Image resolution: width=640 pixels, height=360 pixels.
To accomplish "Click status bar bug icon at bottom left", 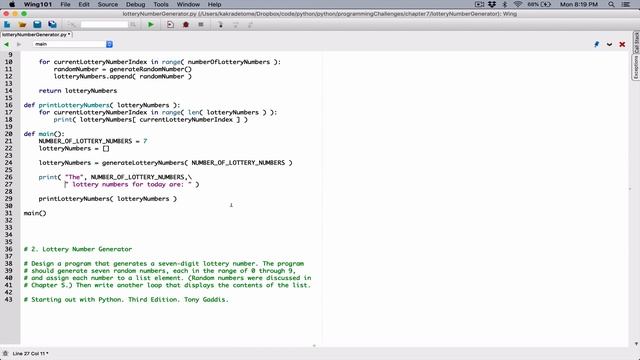I will click(5, 353).
